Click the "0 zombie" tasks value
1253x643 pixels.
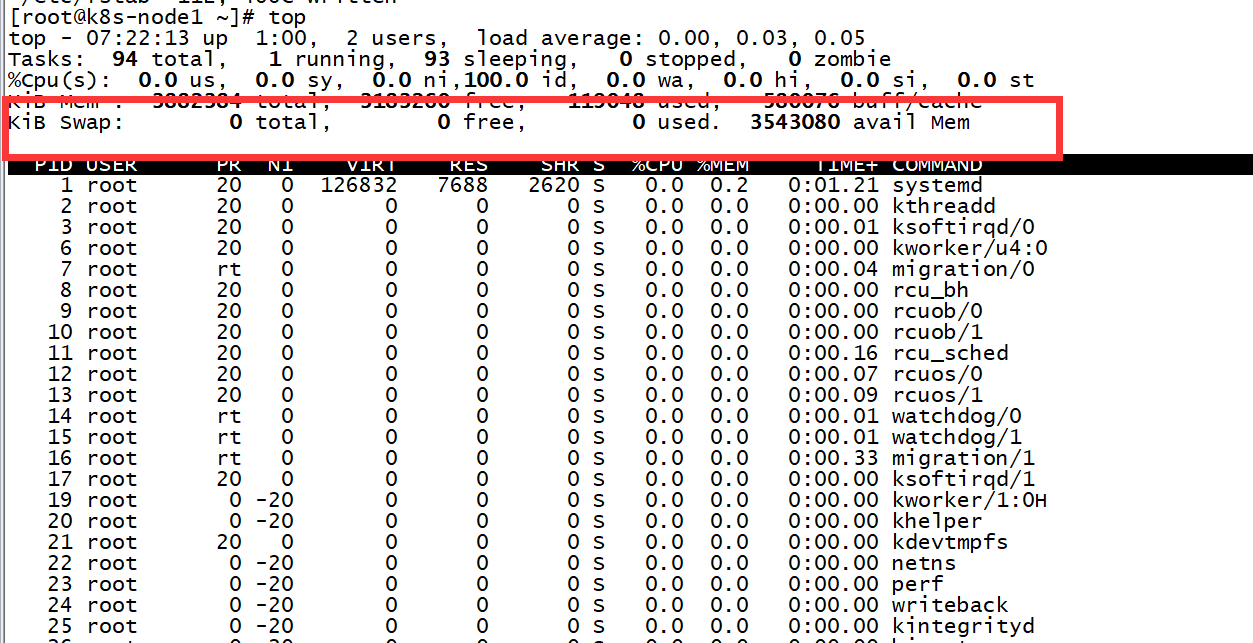pyautogui.click(x=840, y=59)
